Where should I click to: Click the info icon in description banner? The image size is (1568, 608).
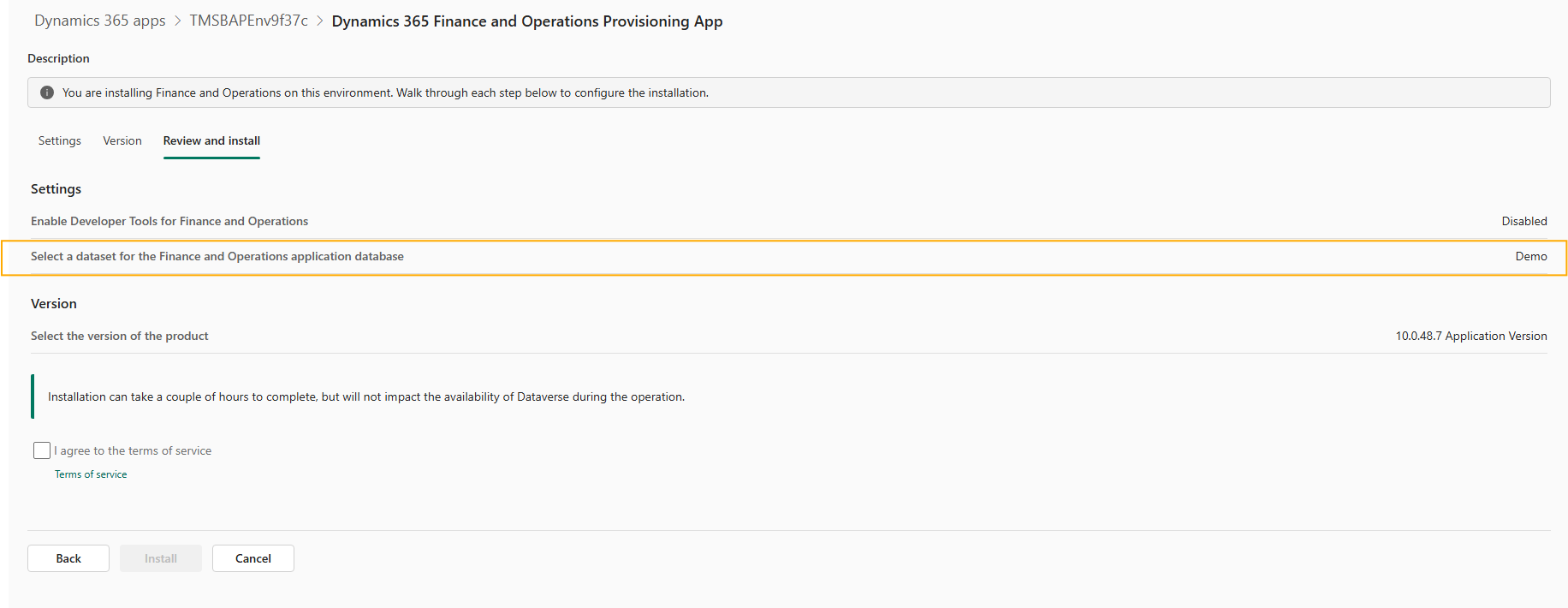coord(47,92)
